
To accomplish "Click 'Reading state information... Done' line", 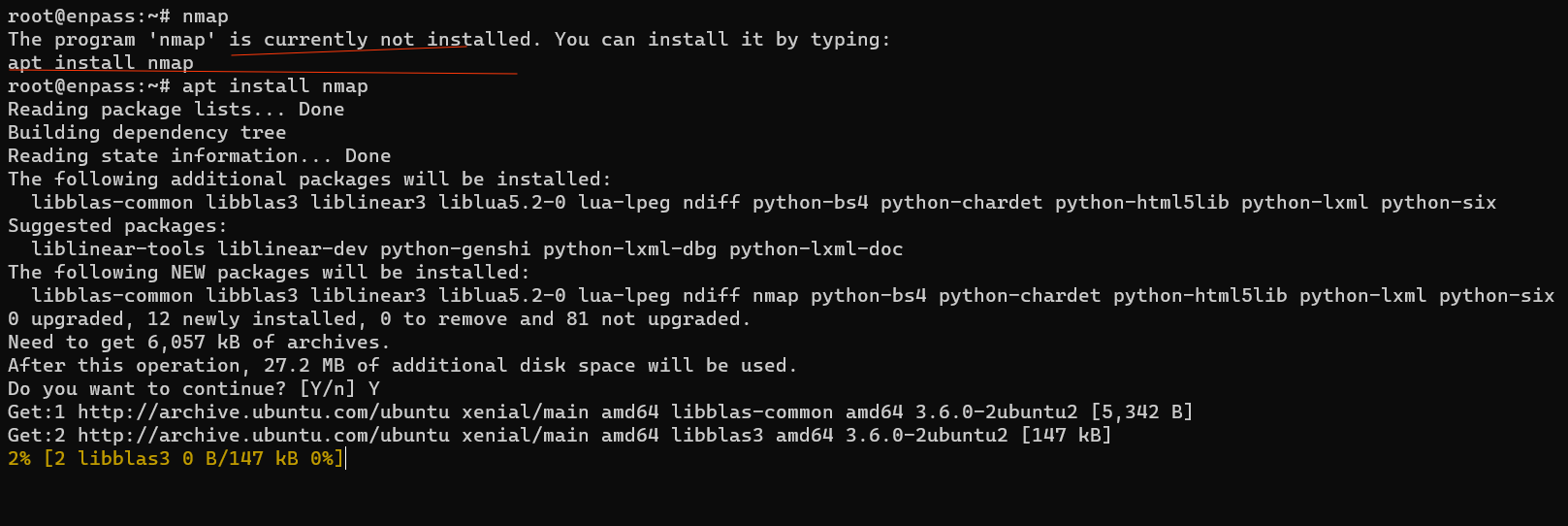I will 200,156.
